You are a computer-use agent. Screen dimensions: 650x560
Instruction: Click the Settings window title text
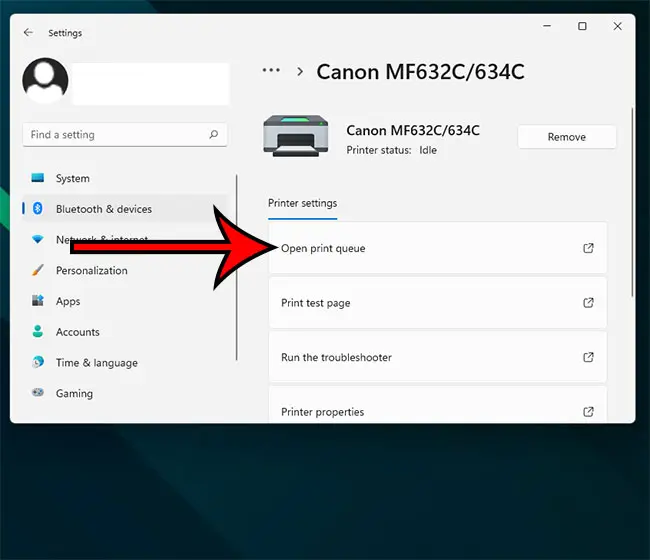[x=65, y=33]
